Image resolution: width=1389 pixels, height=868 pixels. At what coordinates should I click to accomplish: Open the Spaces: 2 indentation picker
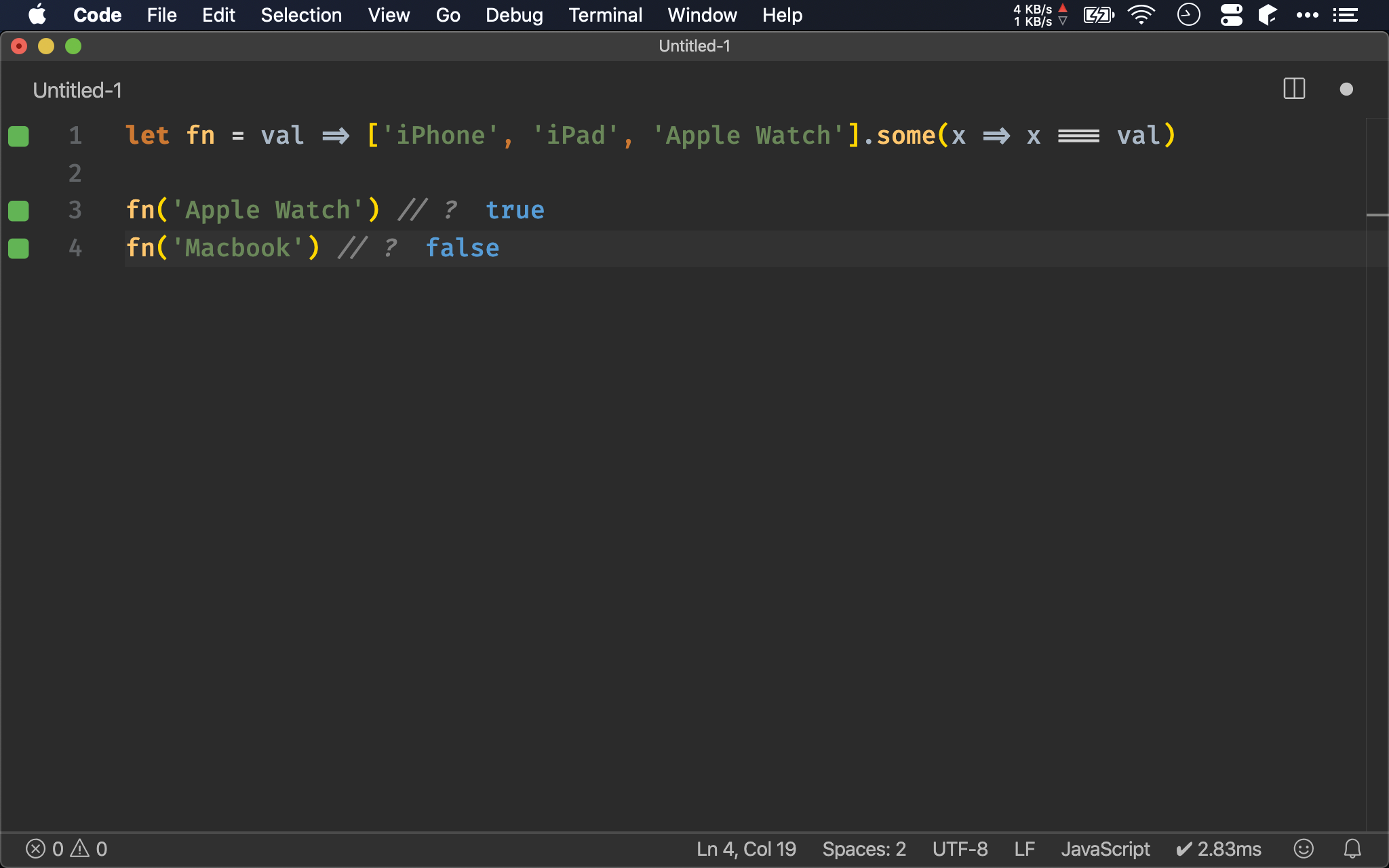coord(864,849)
